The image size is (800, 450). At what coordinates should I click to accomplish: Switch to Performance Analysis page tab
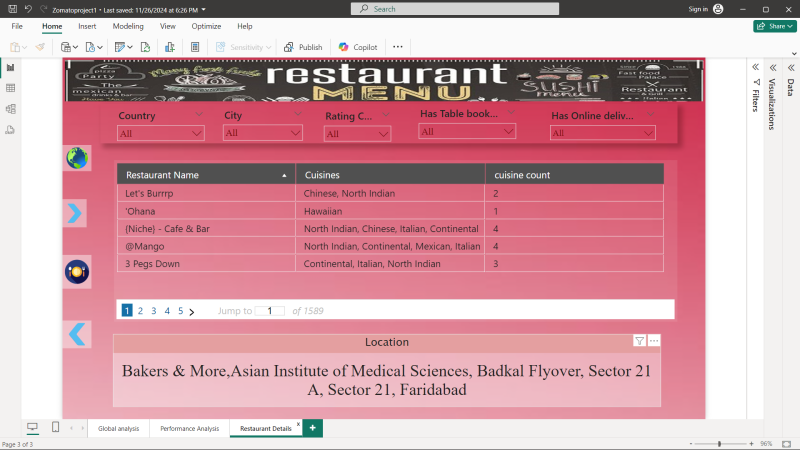(189, 428)
